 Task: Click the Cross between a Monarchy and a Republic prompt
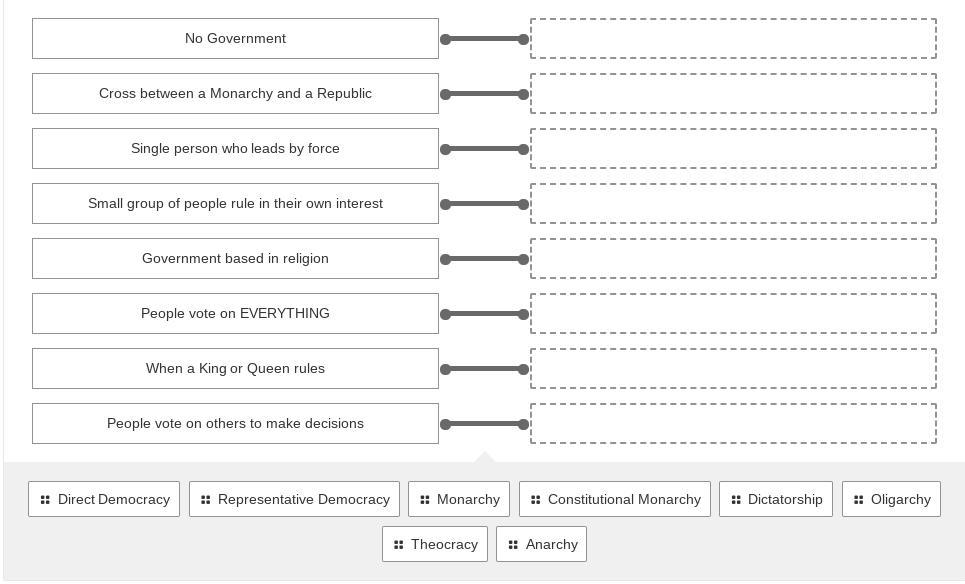point(235,94)
